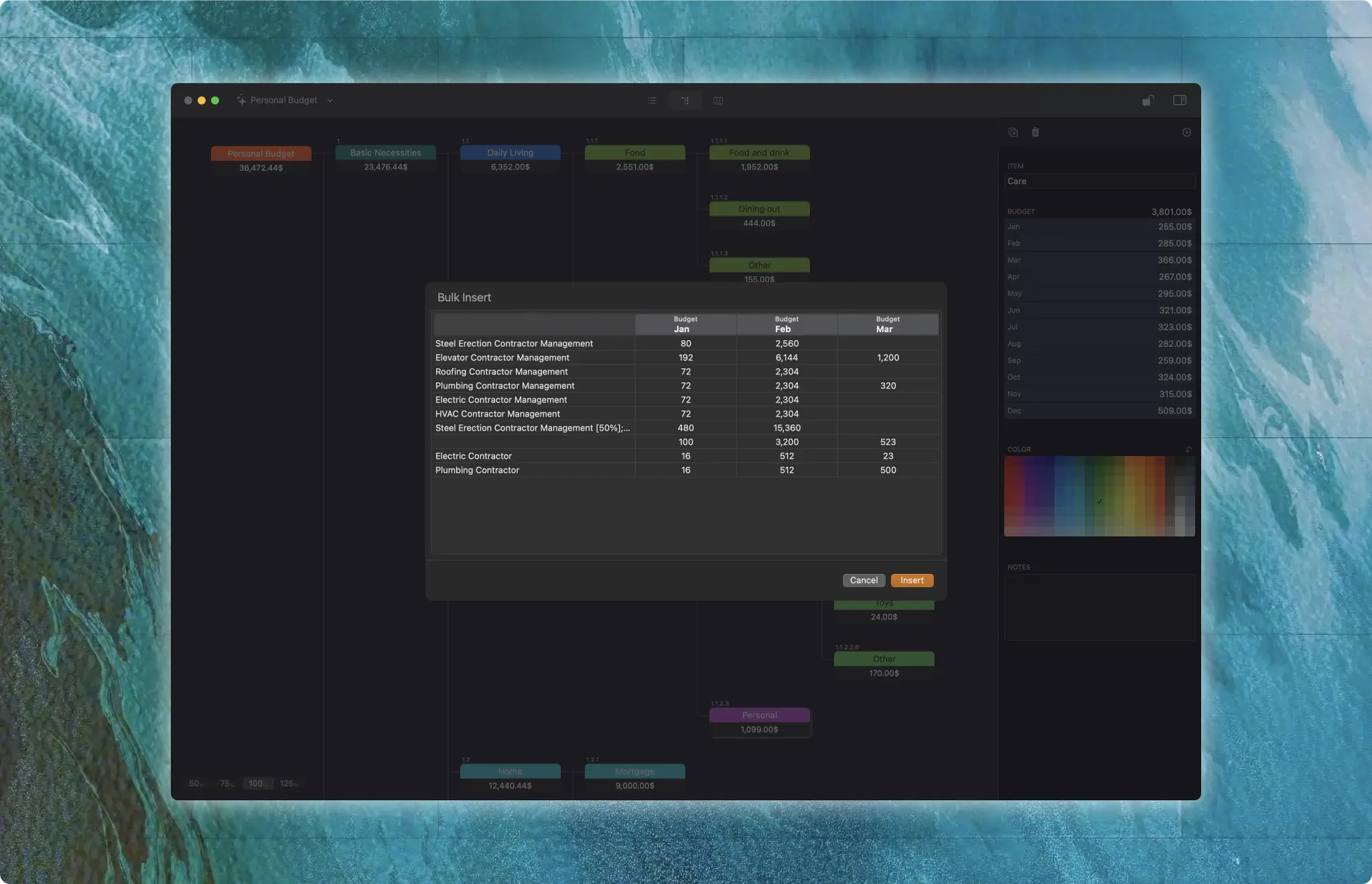Viewport: 1372px width, 884px height.
Task: Switch to list view icon
Action: tap(652, 100)
